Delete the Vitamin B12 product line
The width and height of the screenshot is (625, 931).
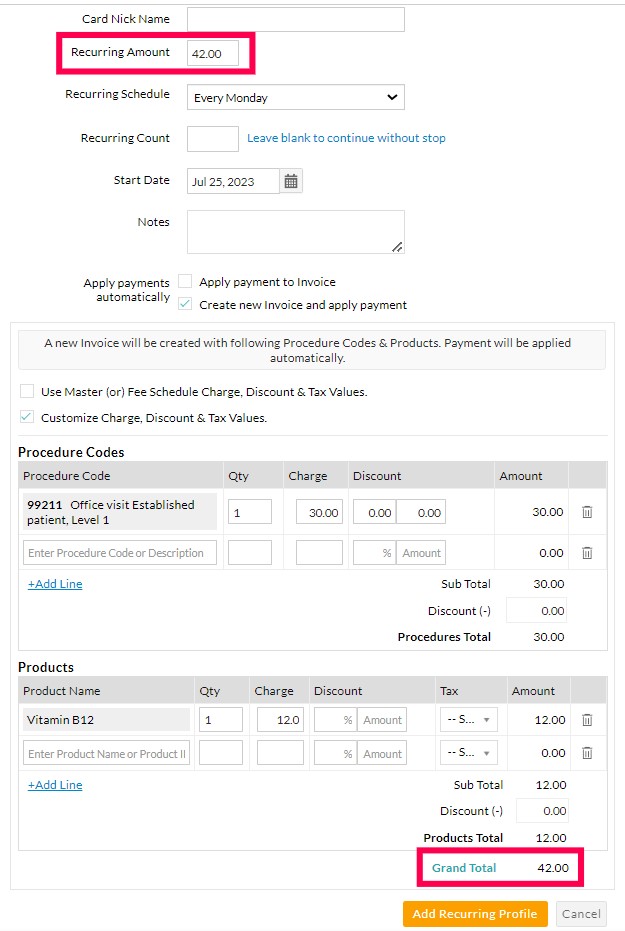click(590, 719)
